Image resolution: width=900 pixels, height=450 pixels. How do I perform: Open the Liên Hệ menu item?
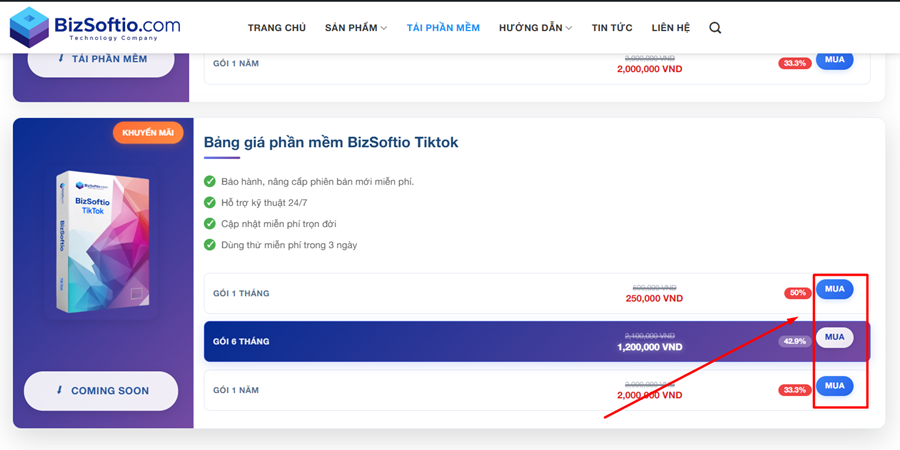click(x=670, y=28)
